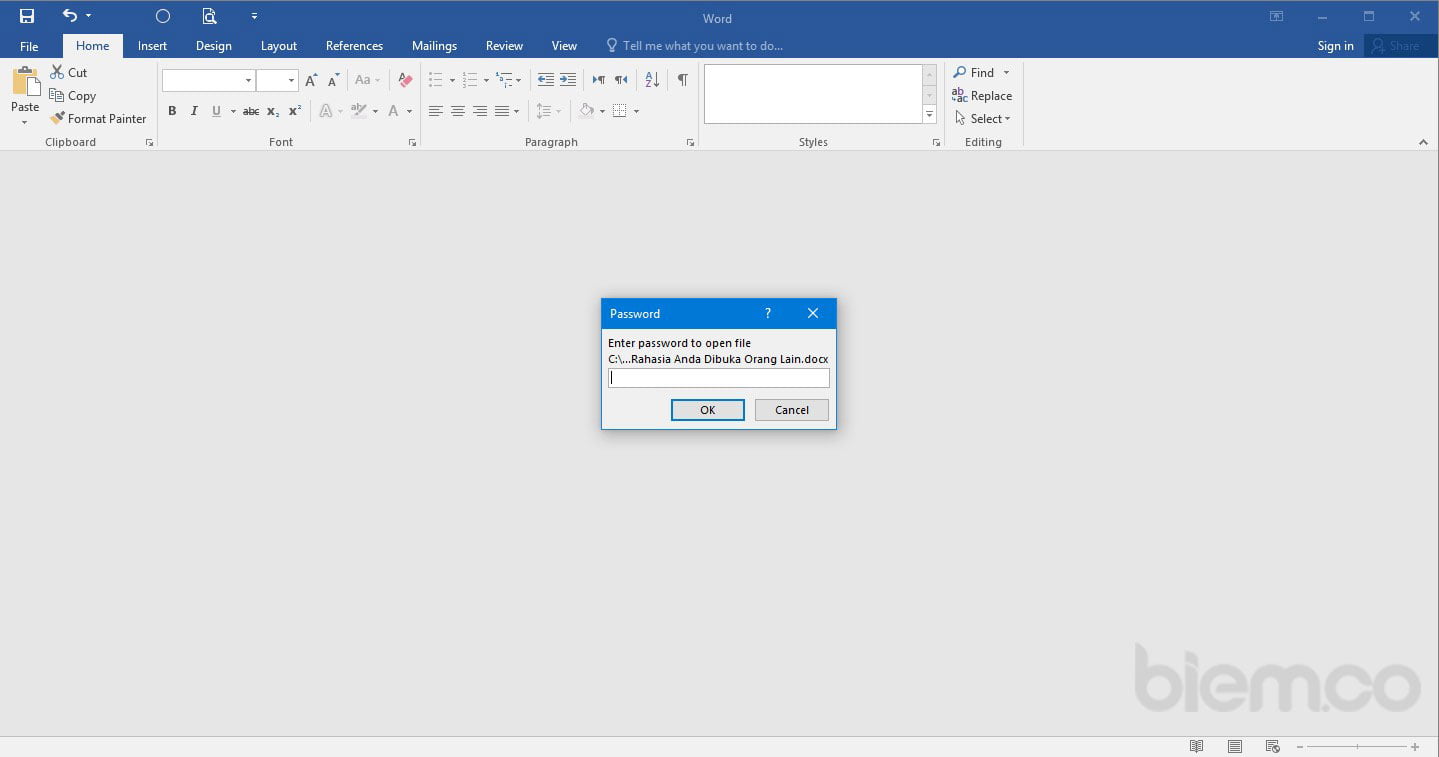Click the Format Painter button
1439x757 pixels.
pyautogui.click(x=98, y=119)
